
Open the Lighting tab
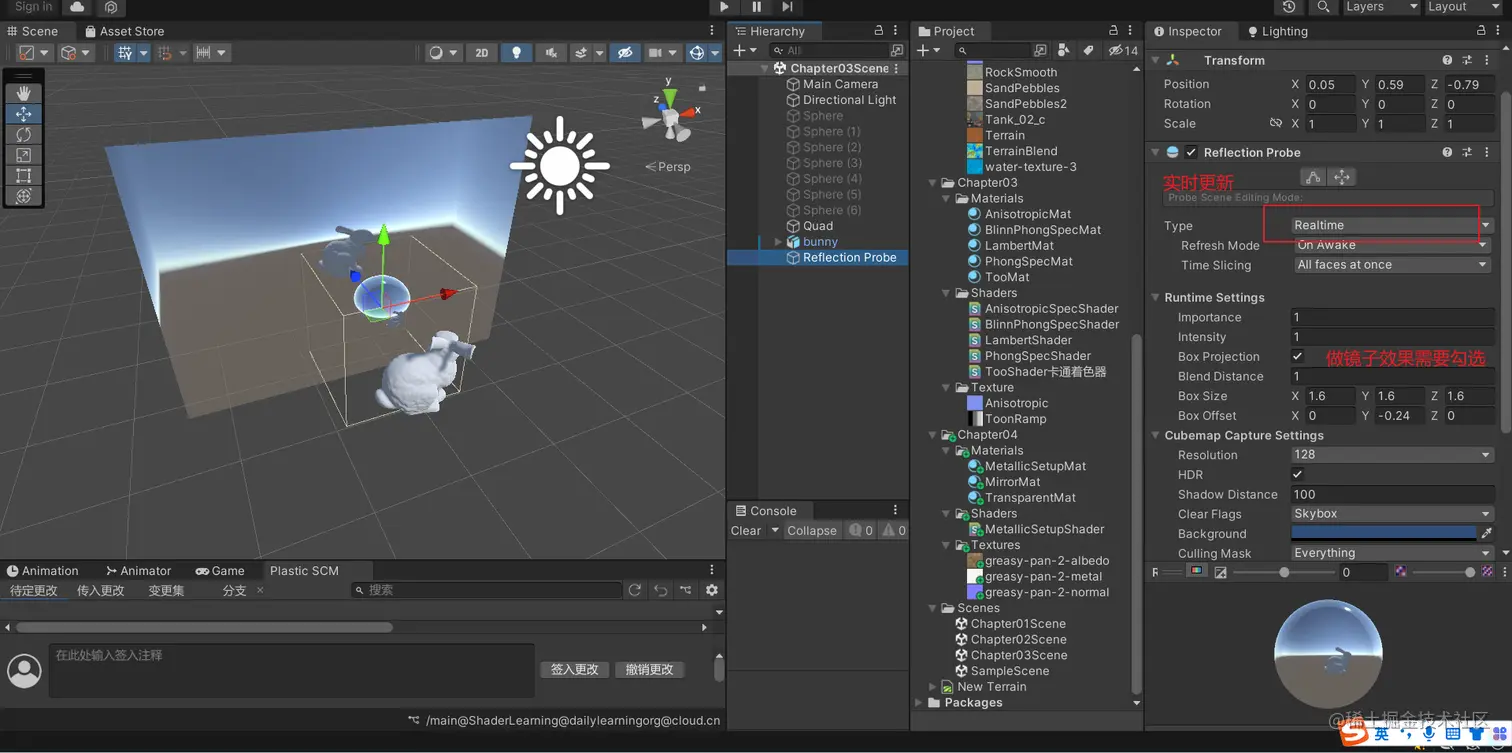tap(1277, 31)
